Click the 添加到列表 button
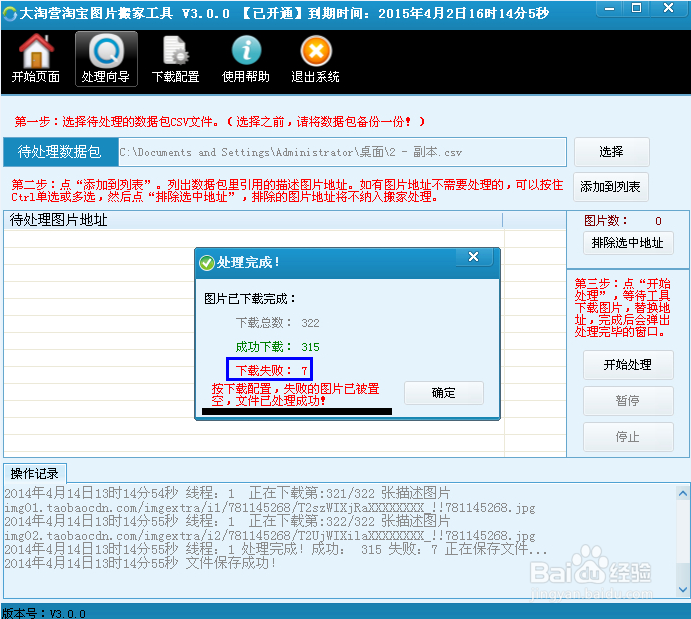 pyautogui.click(x=610, y=187)
